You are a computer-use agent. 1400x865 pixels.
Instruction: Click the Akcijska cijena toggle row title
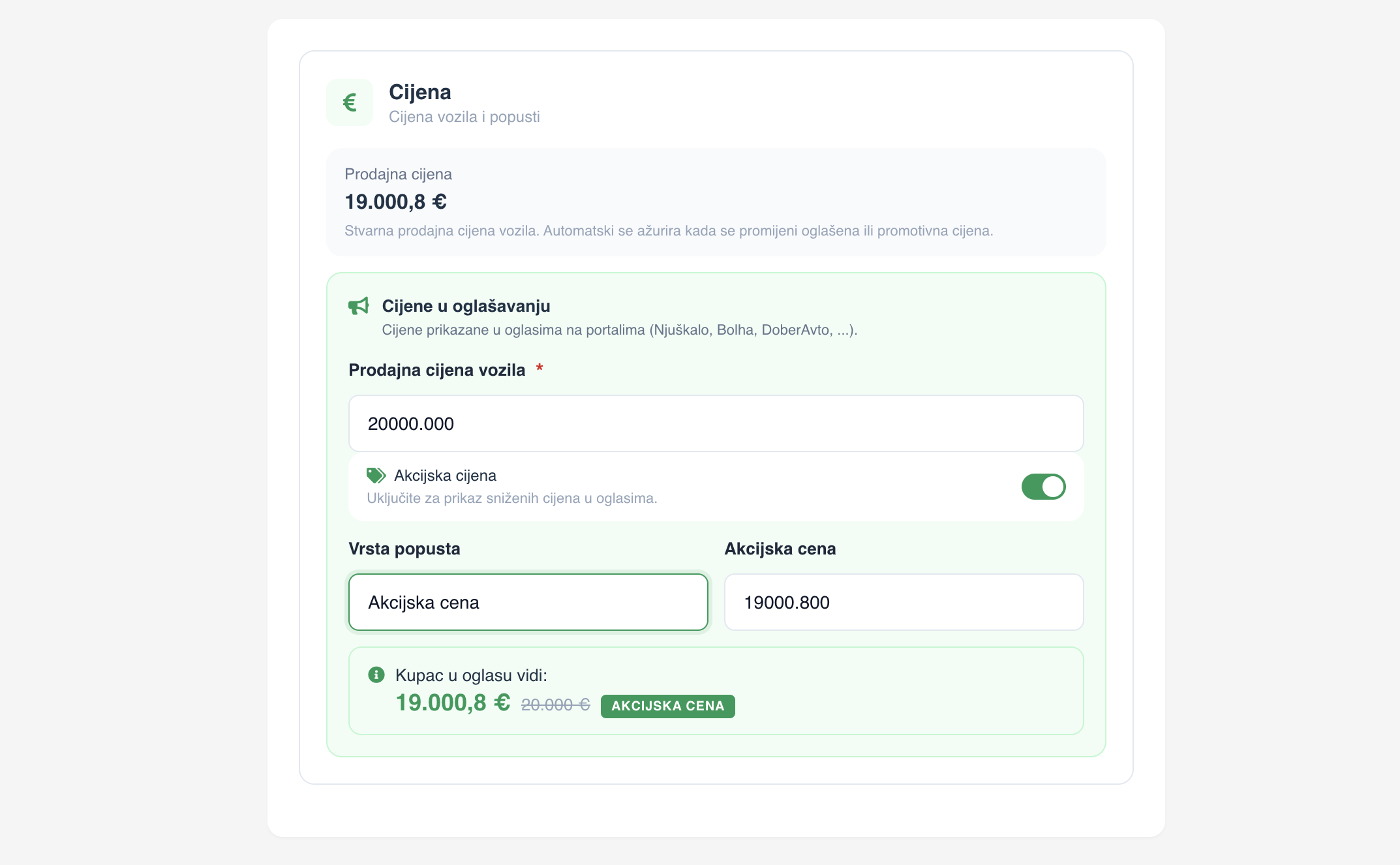point(445,476)
